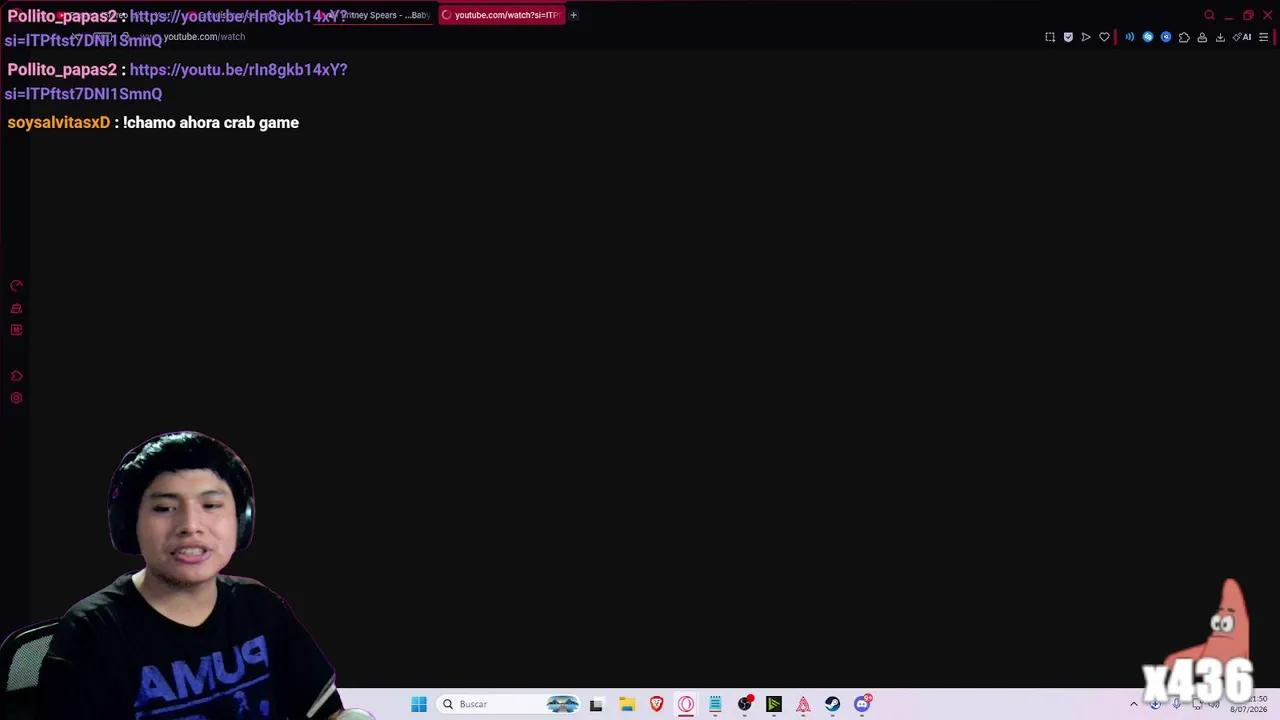Open a new tab with plus button
Screen dimensions: 1280x720
tap(573, 15)
